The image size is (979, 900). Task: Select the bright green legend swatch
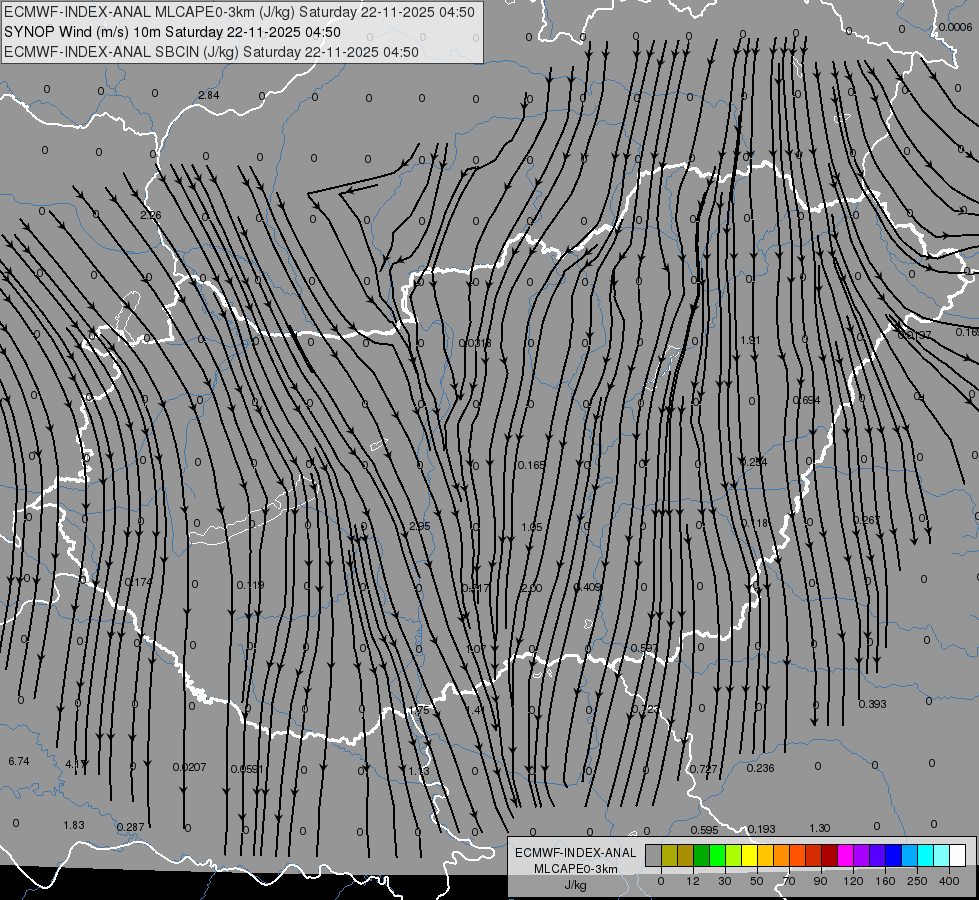coord(717,855)
